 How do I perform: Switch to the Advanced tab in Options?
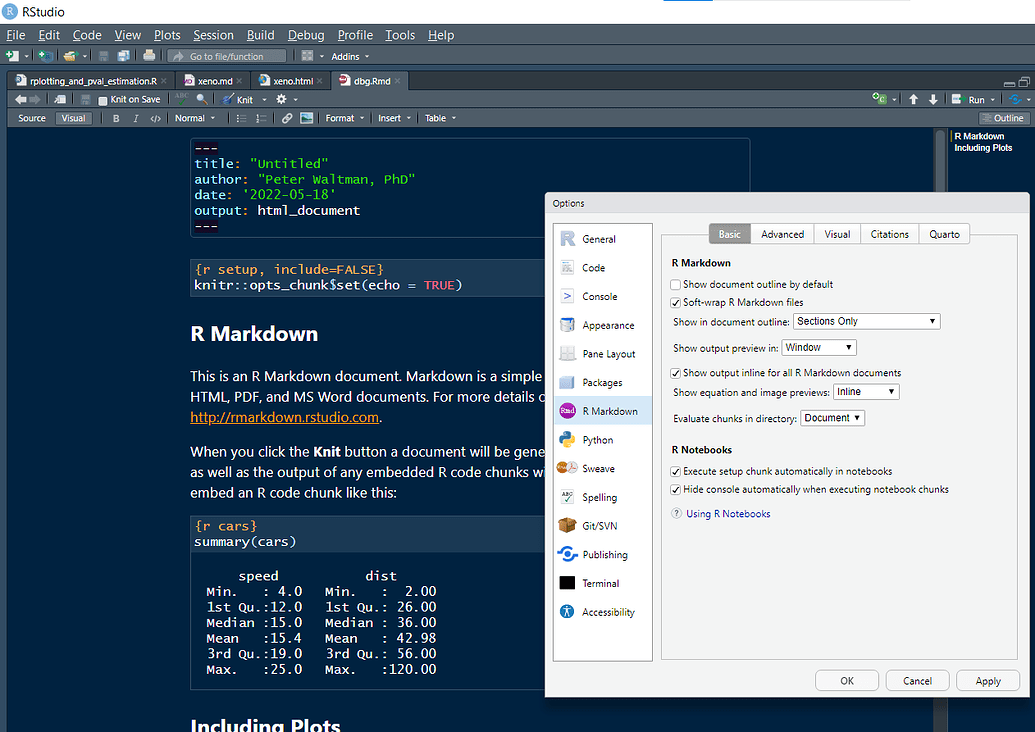(x=782, y=233)
